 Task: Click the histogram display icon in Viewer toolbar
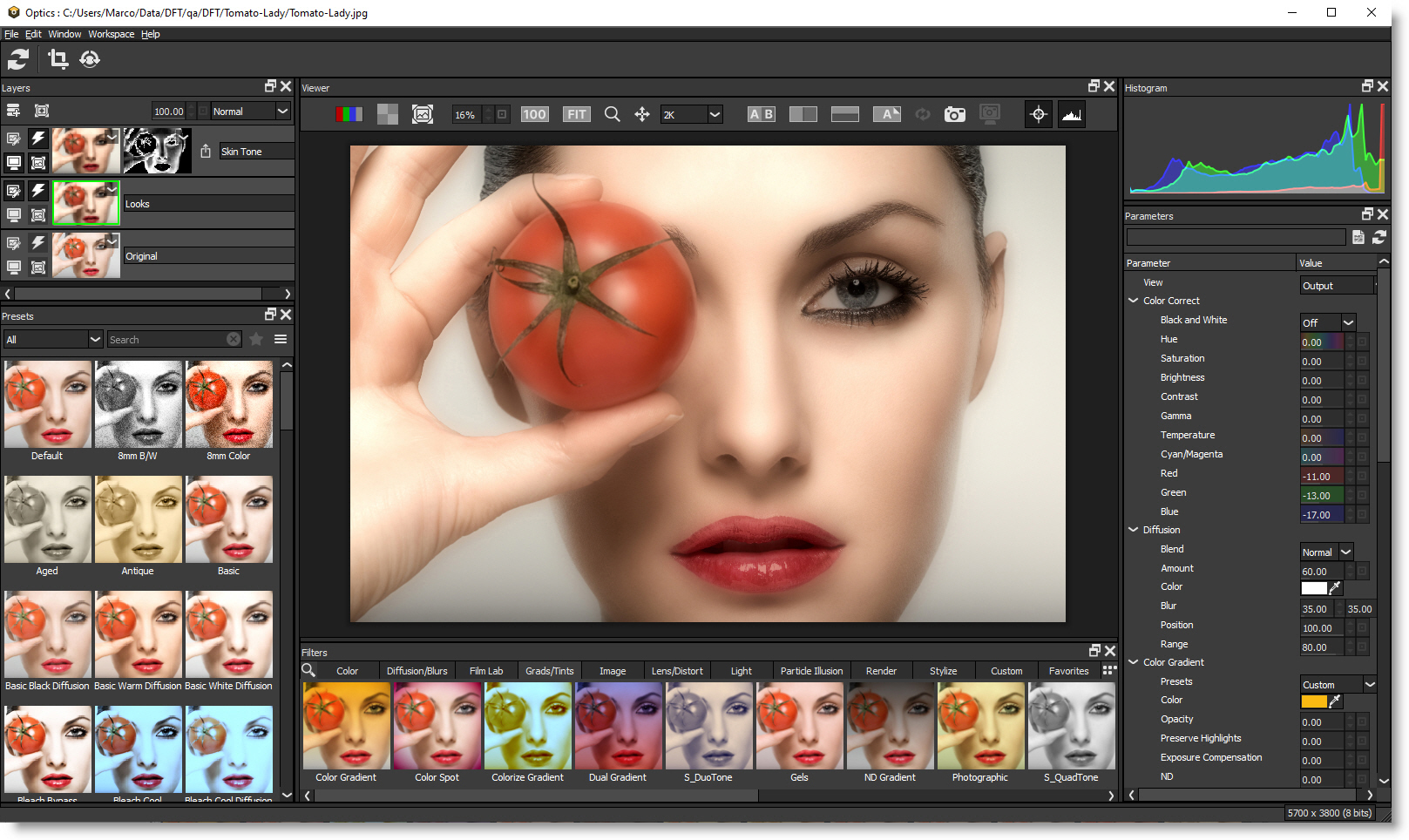(x=1071, y=114)
